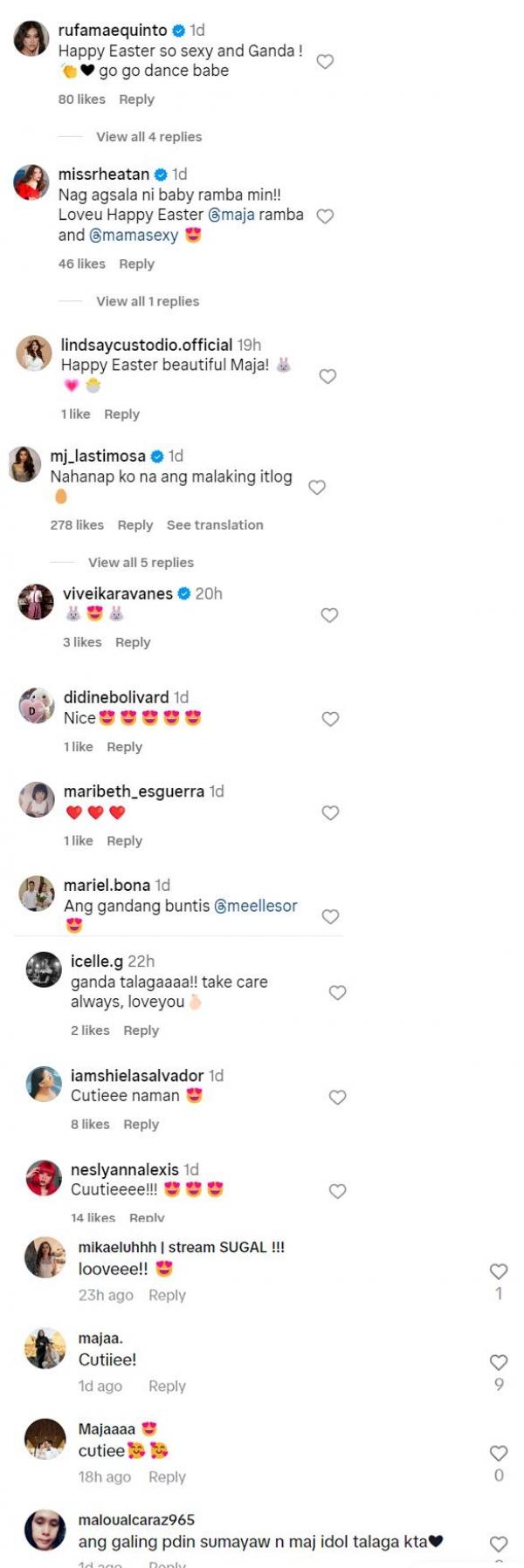Like neslyannalexis's Cuutieeee comment
The image size is (524, 1568).
[337, 1191]
